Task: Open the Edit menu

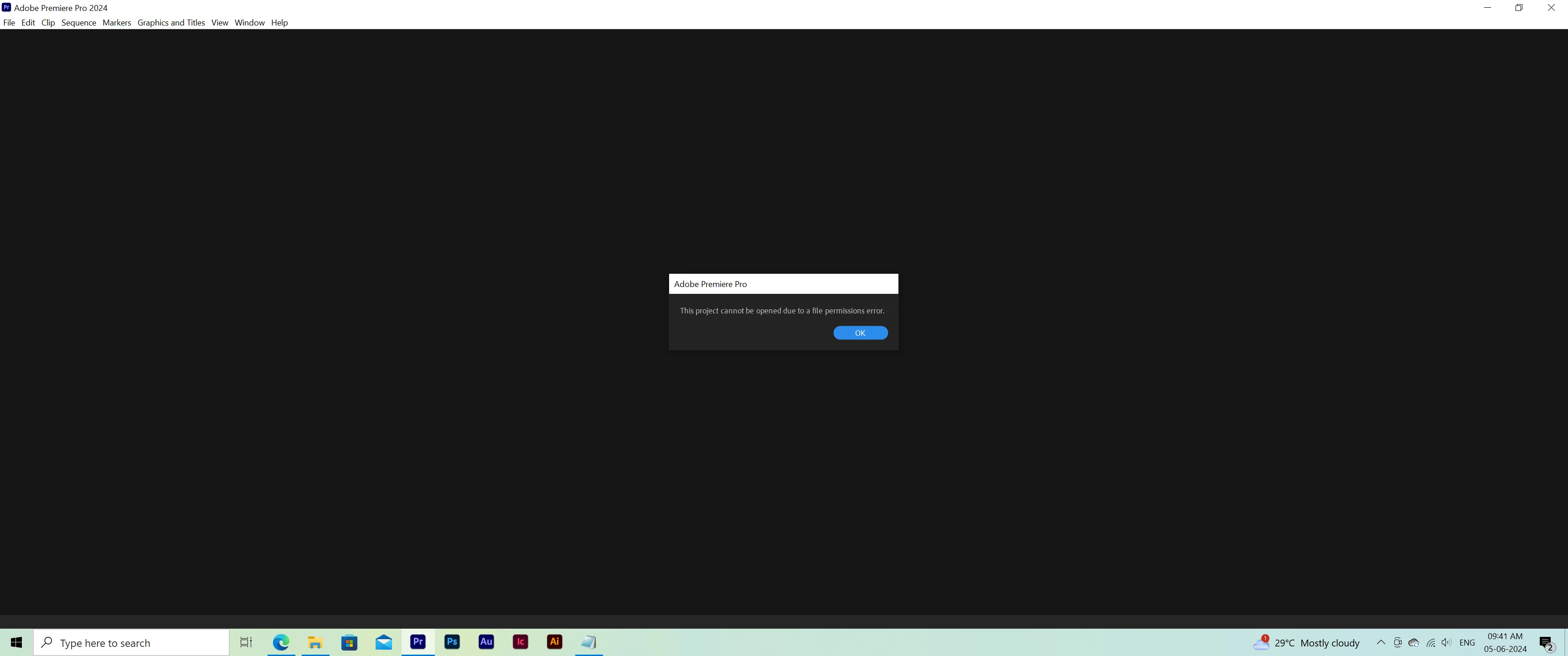Action: pyautogui.click(x=28, y=22)
